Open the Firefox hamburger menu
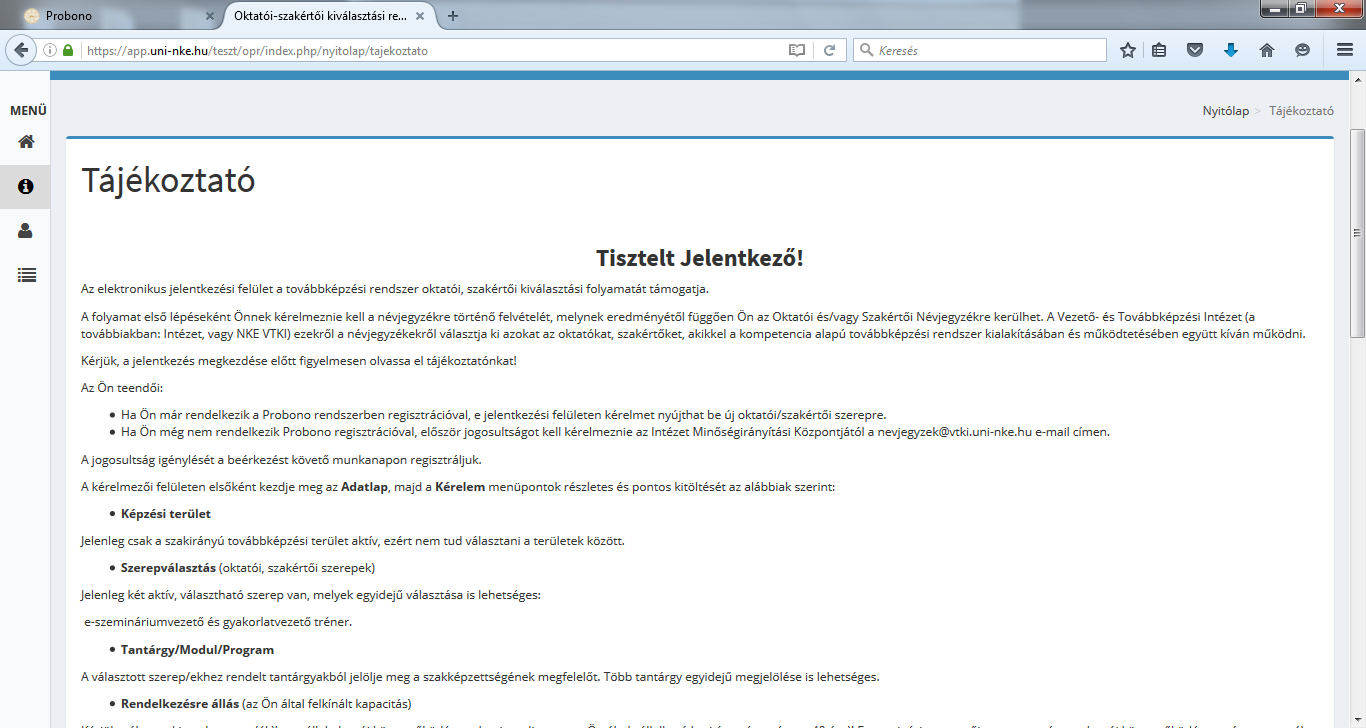The image size is (1366, 728). point(1344,50)
